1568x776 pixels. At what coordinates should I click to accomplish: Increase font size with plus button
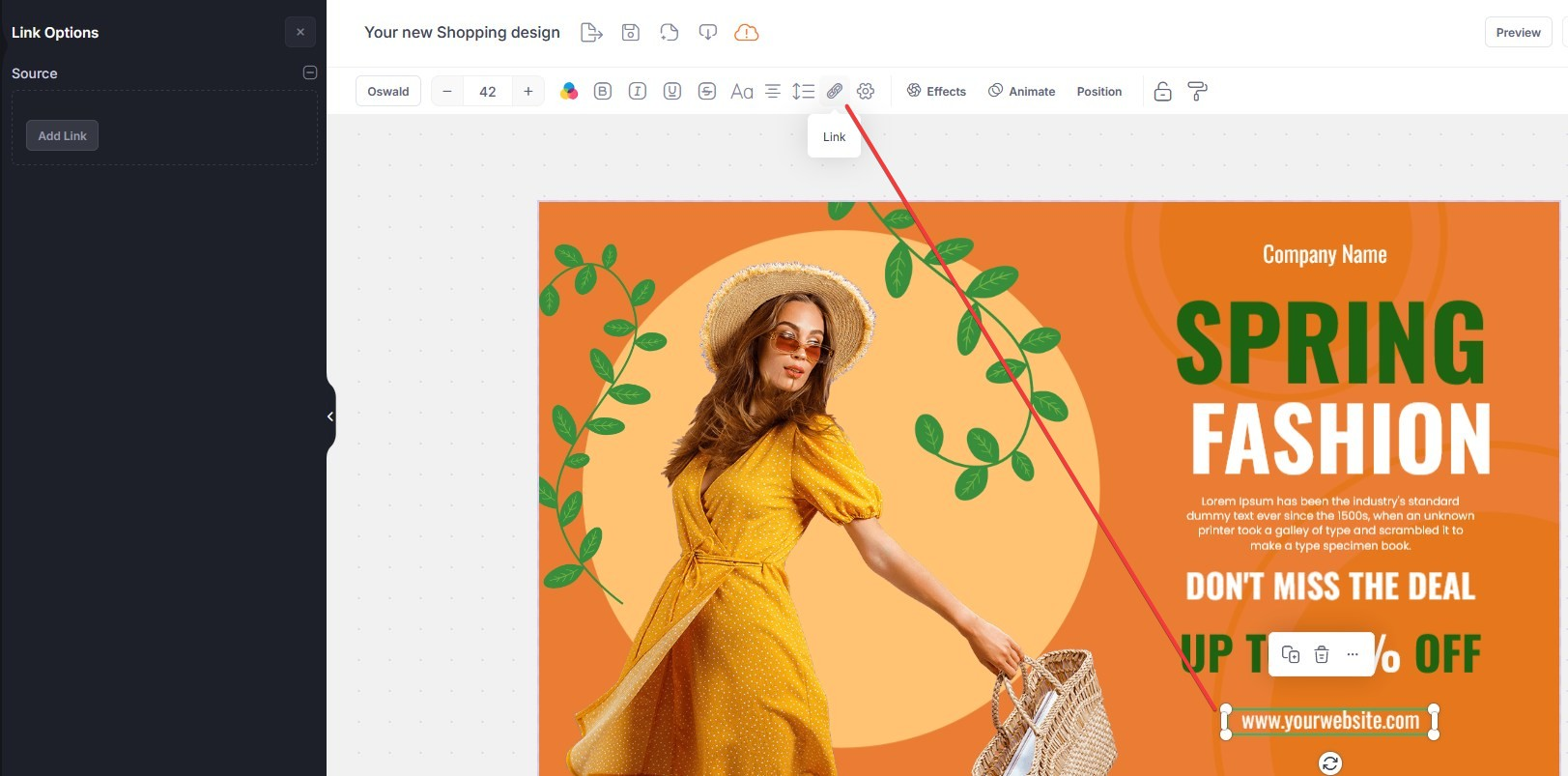click(x=528, y=91)
